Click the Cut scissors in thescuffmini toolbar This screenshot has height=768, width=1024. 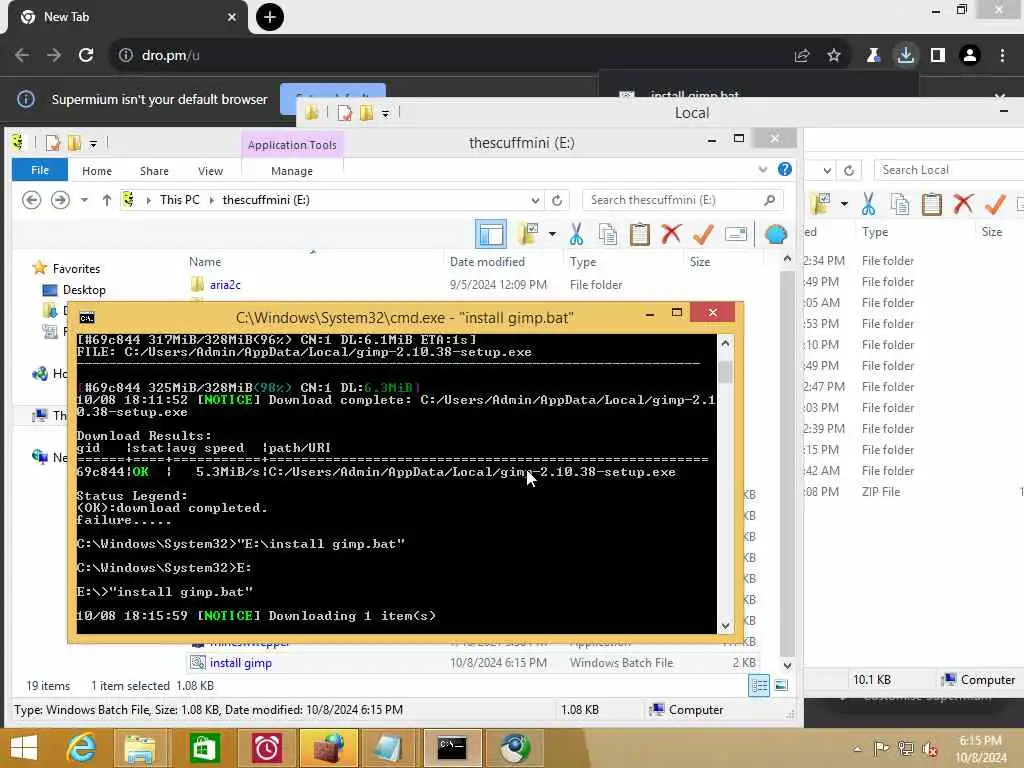click(576, 234)
